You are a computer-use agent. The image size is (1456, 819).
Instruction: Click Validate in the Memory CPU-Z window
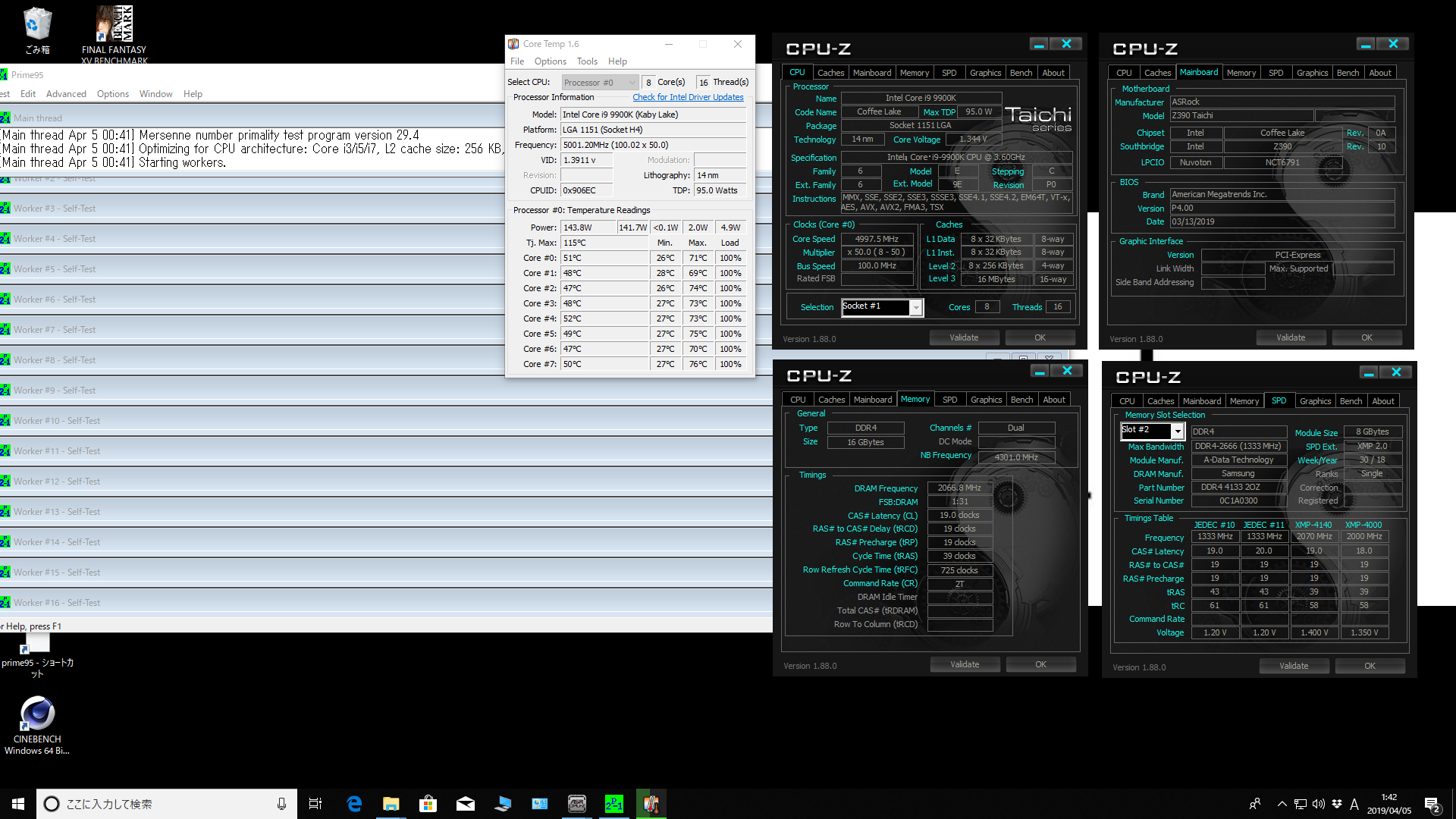click(x=965, y=664)
